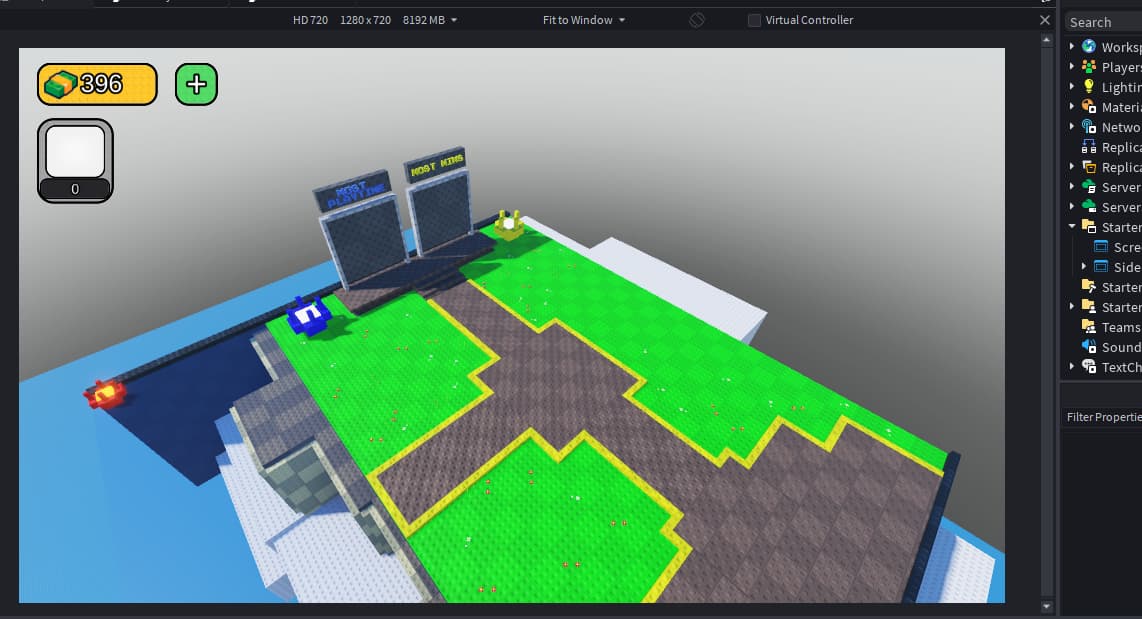This screenshot has height=619, width=1142.
Task: Expand the Players tree node
Action: pyautogui.click(x=1071, y=67)
